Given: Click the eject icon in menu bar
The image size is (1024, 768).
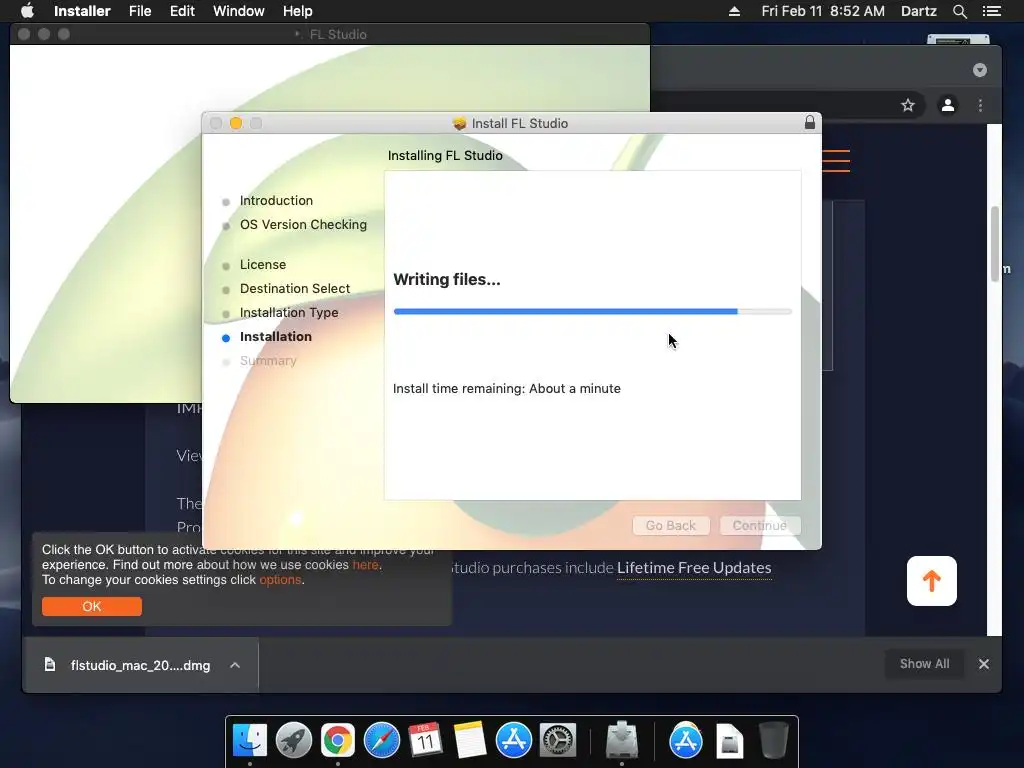Looking at the screenshot, I should pyautogui.click(x=734, y=11).
